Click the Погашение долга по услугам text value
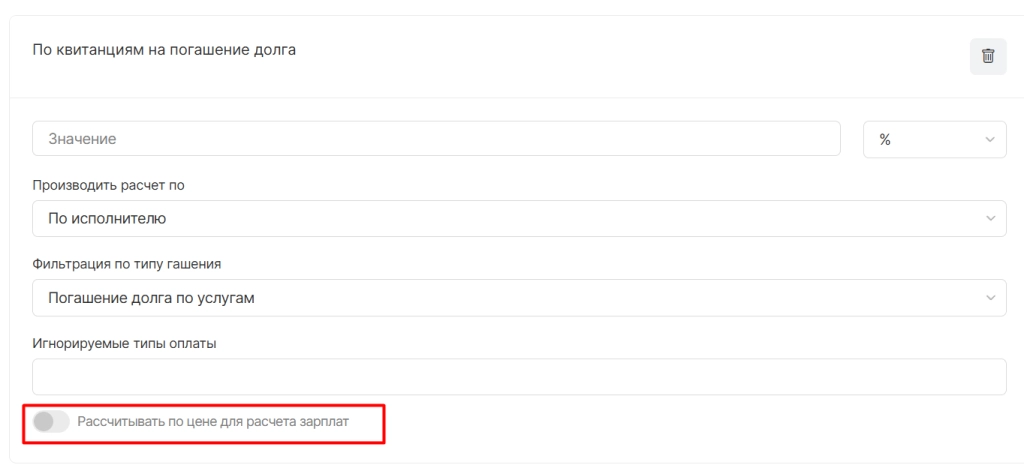This screenshot has height=468, width=1024. click(x=152, y=298)
